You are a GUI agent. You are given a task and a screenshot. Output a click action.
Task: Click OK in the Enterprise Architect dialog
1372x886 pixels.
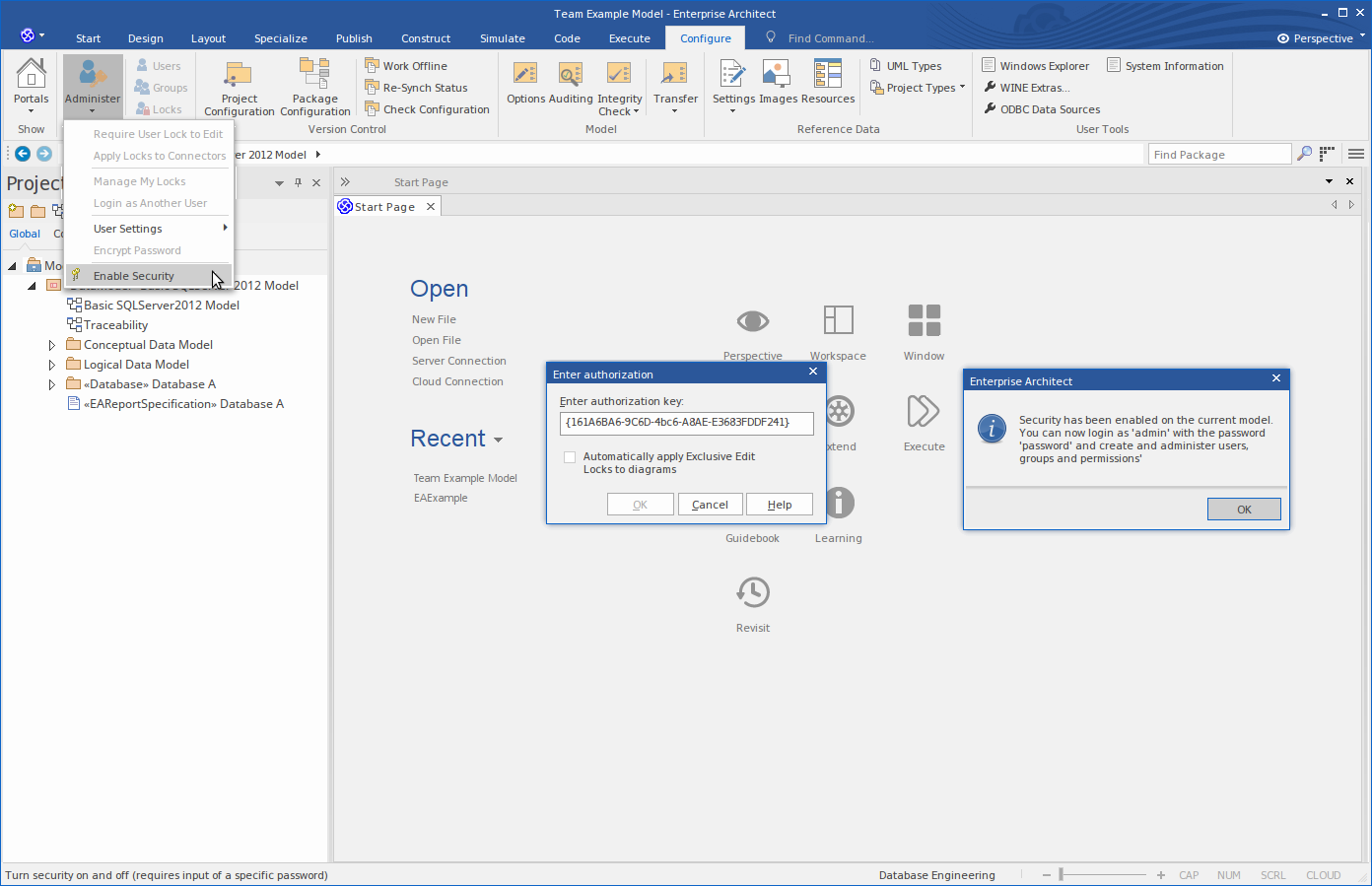pos(1244,510)
